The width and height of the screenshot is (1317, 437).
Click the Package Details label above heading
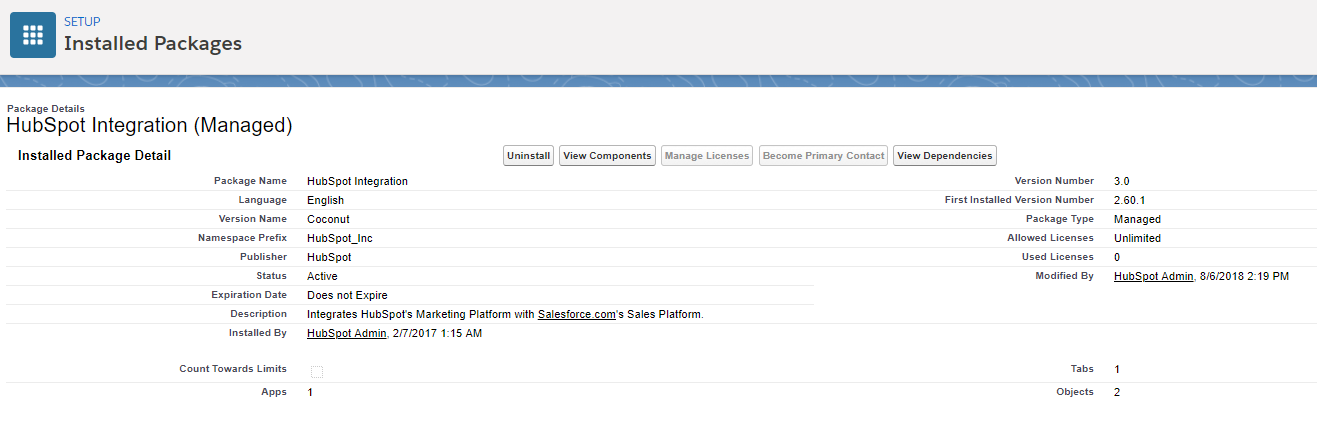click(x=46, y=108)
